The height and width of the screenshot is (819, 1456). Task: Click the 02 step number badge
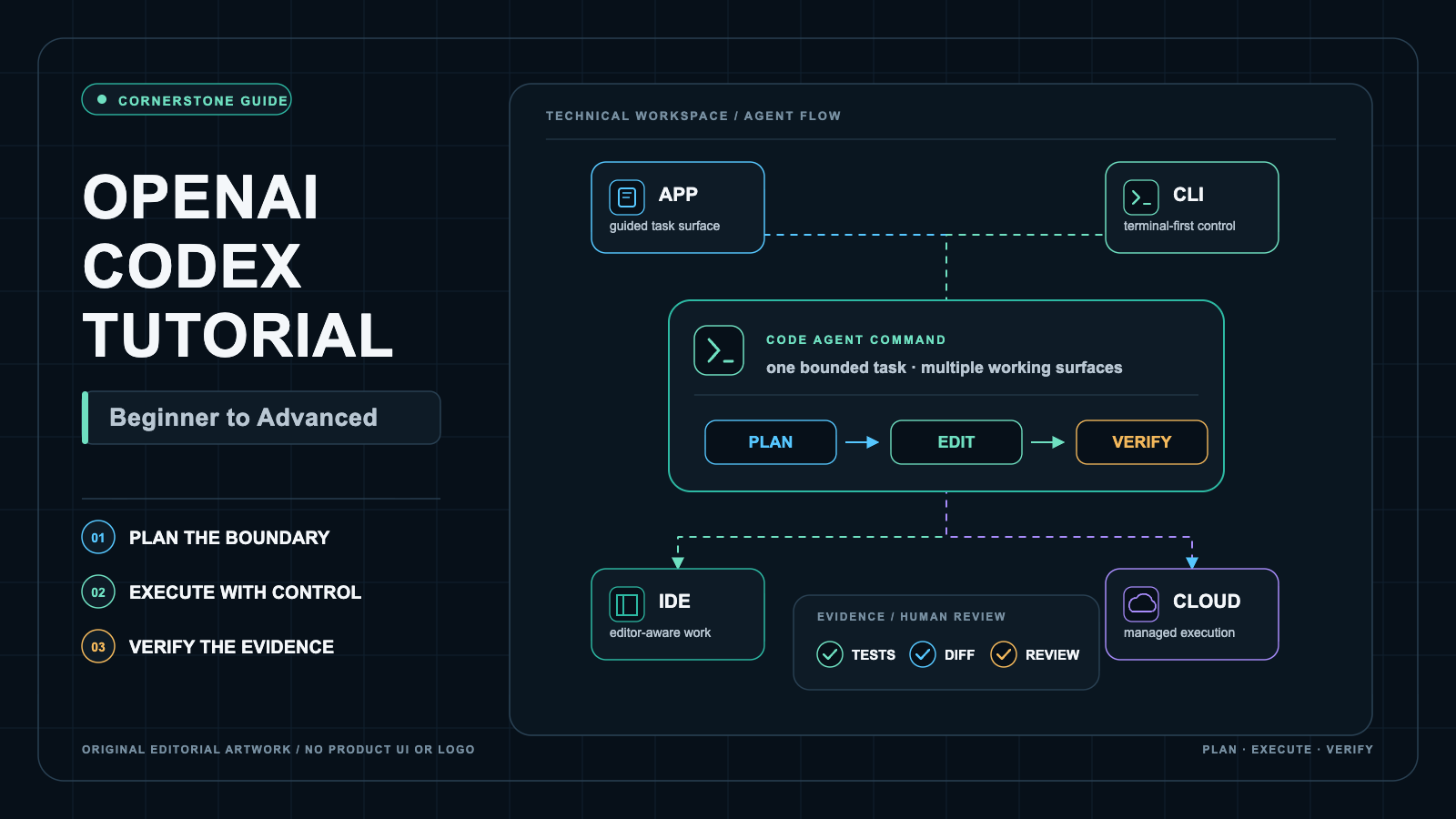point(98,592)
